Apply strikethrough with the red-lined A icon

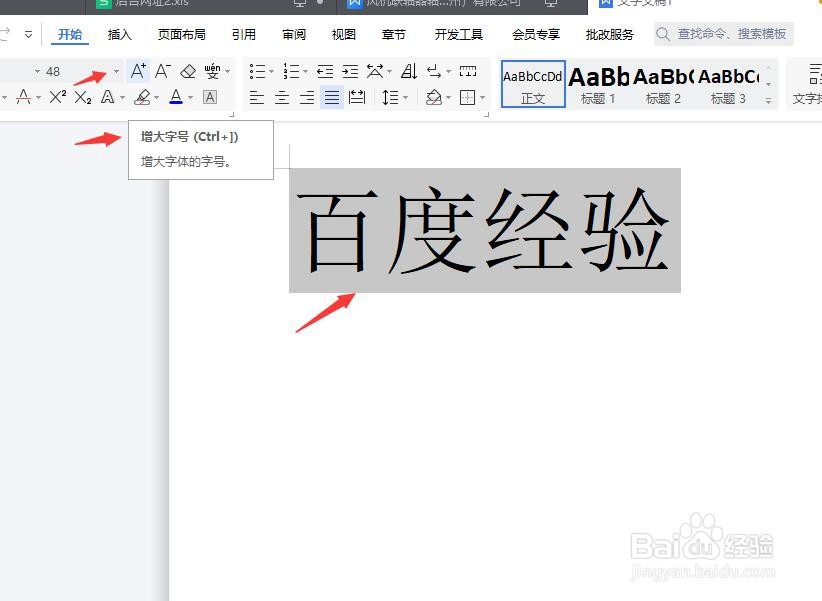23,97
